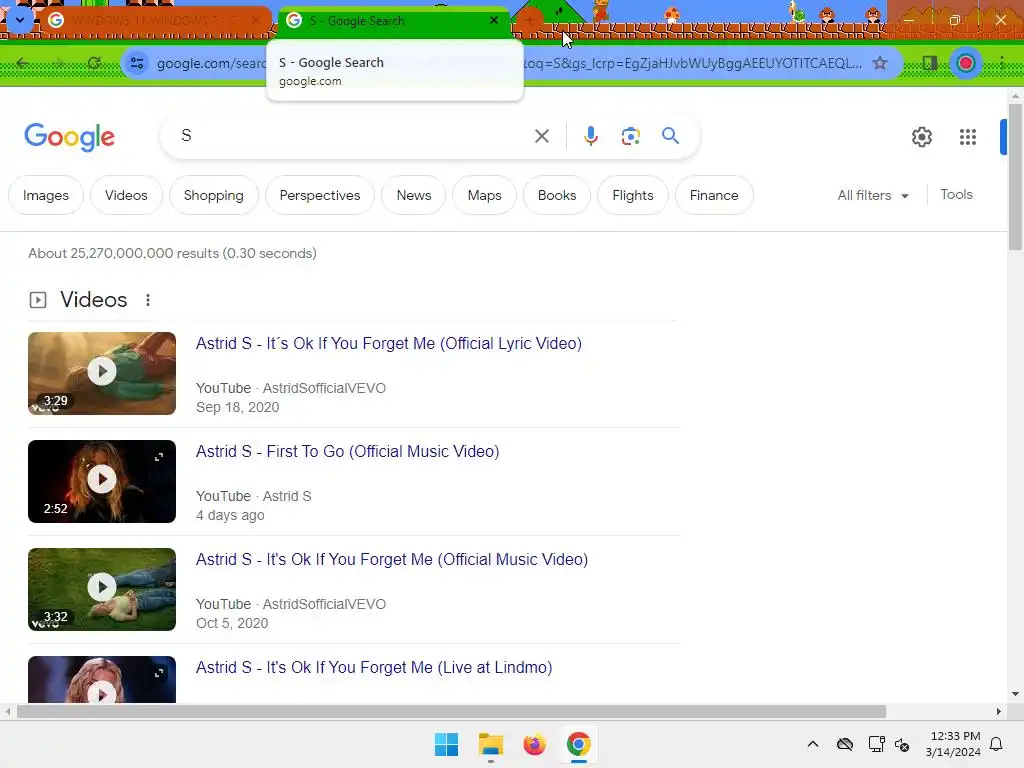This screenshot has height=768, width=1024.
Task: Bookmark this page with star icon
Action: 880,63
